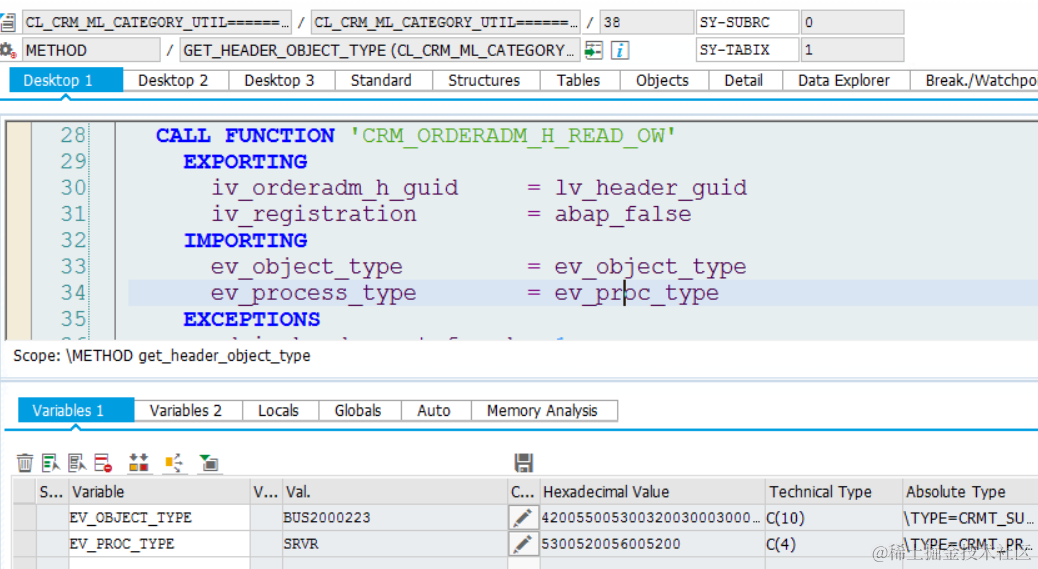
Task: Click the METHOD event type field
Action: point(91,50)
